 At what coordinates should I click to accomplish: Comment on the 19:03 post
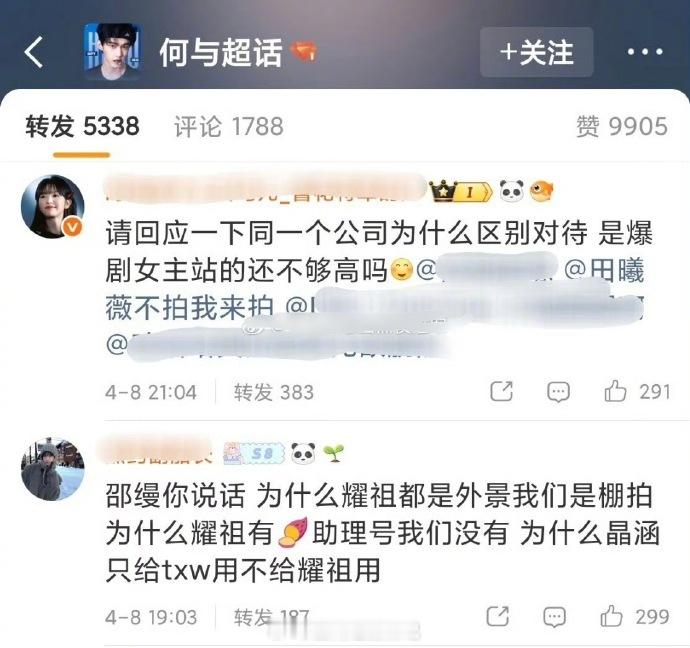[554, 617]
